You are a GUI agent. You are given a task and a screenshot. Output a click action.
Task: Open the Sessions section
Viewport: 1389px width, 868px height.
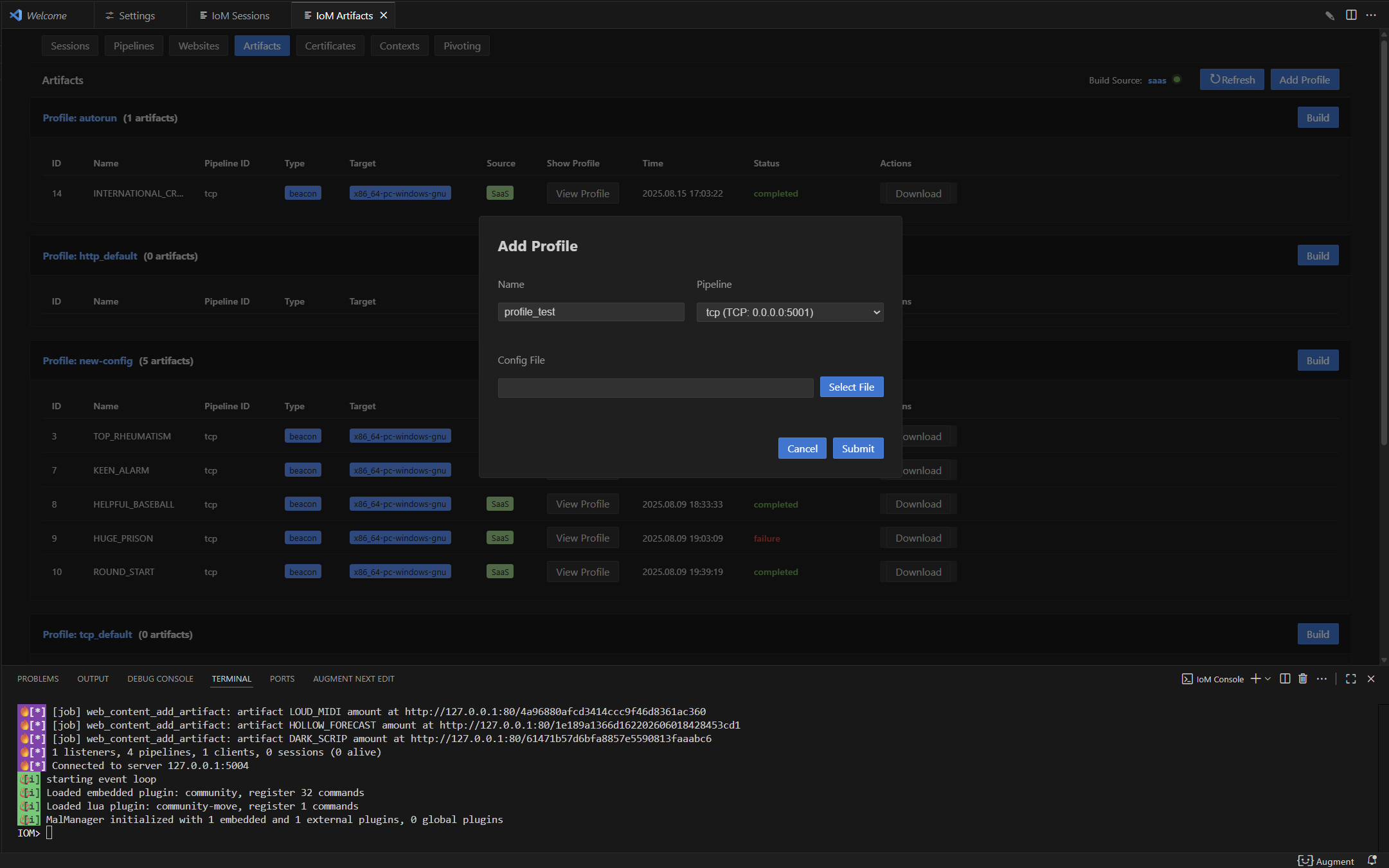pos(70,46)
